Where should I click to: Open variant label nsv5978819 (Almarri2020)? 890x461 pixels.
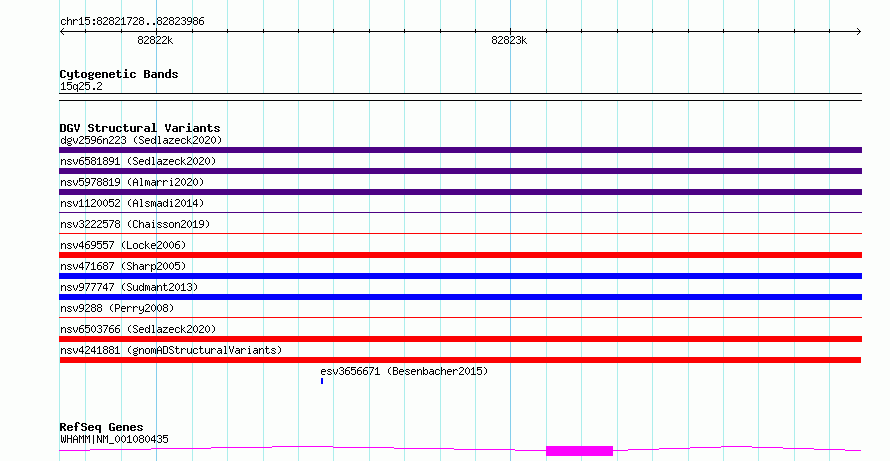(132, 182)
